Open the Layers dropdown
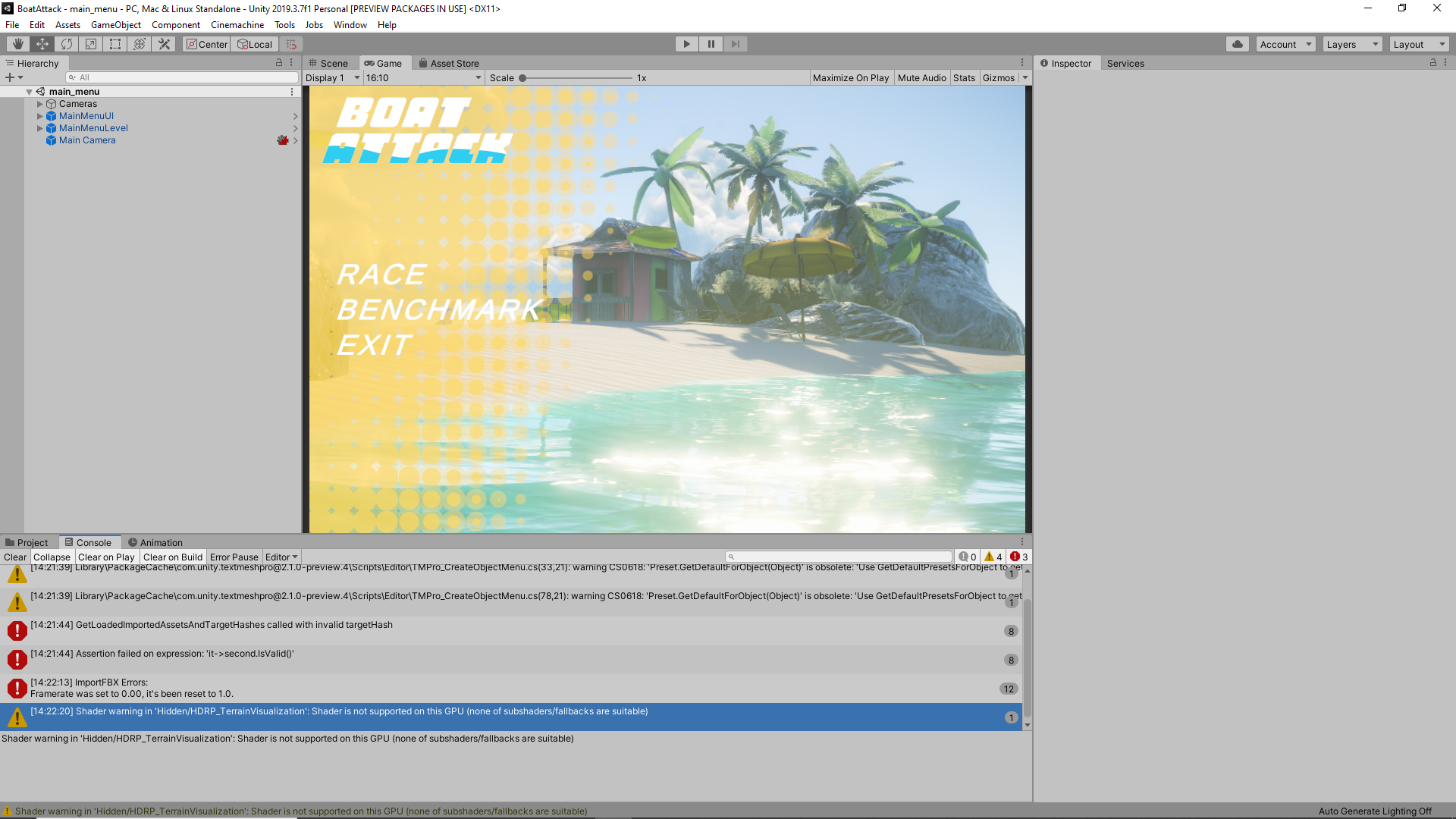This screenshot has height=819, width=1456. (x=1352, y=44)
